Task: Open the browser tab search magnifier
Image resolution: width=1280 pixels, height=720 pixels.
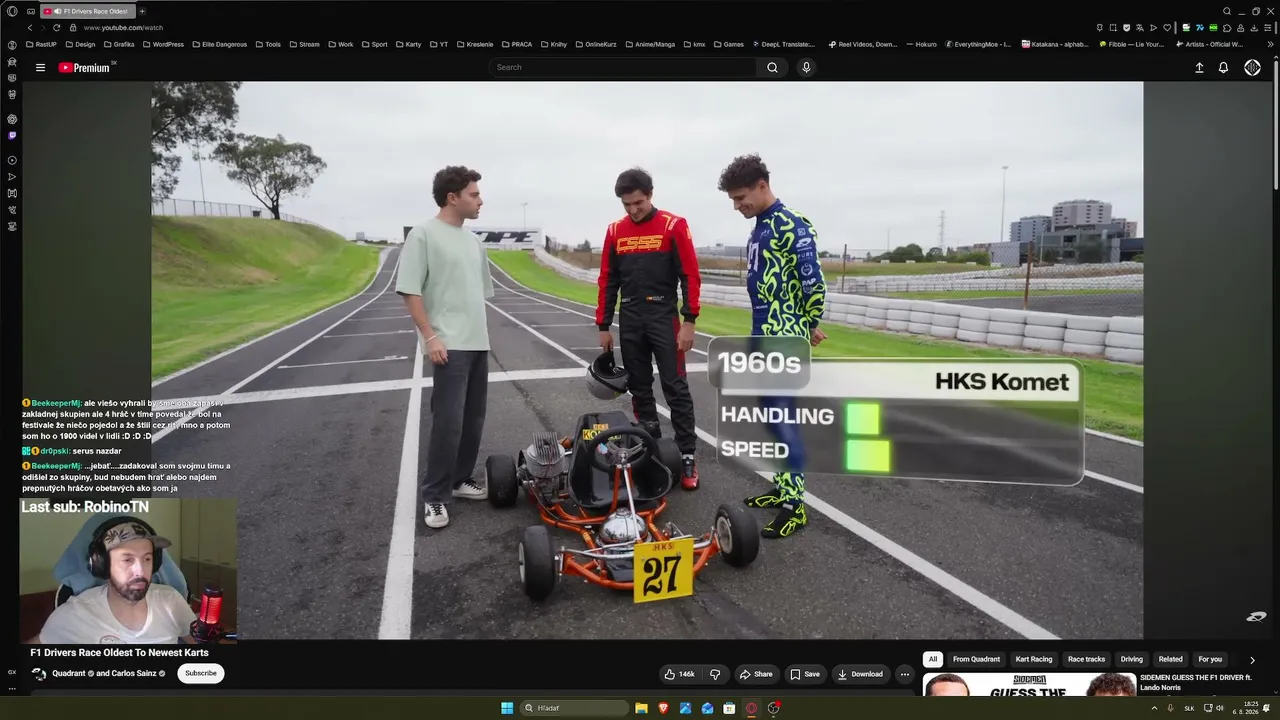Action: [1227, 11]
